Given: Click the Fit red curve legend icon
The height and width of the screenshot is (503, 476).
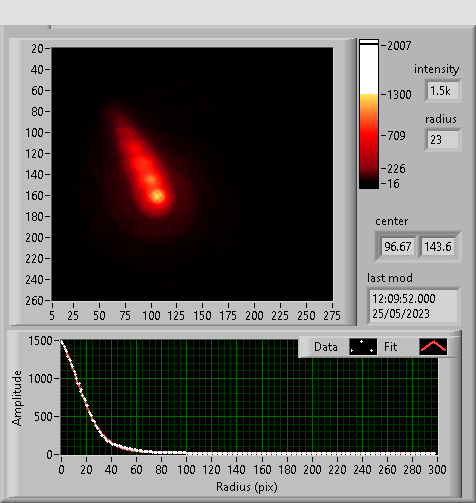Looking at the screenshot, I should click(433, 347).
